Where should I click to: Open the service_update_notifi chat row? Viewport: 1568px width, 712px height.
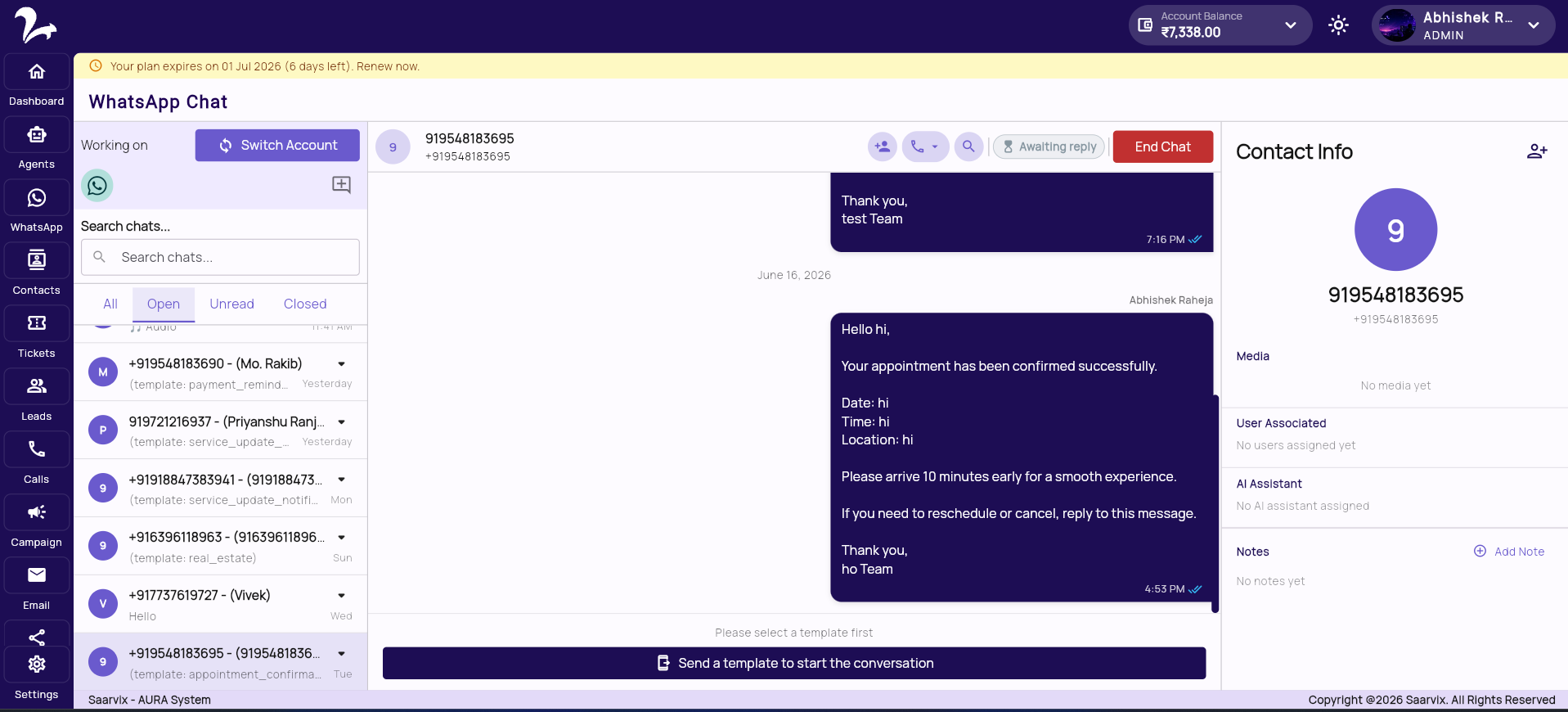tap(220, 488)
